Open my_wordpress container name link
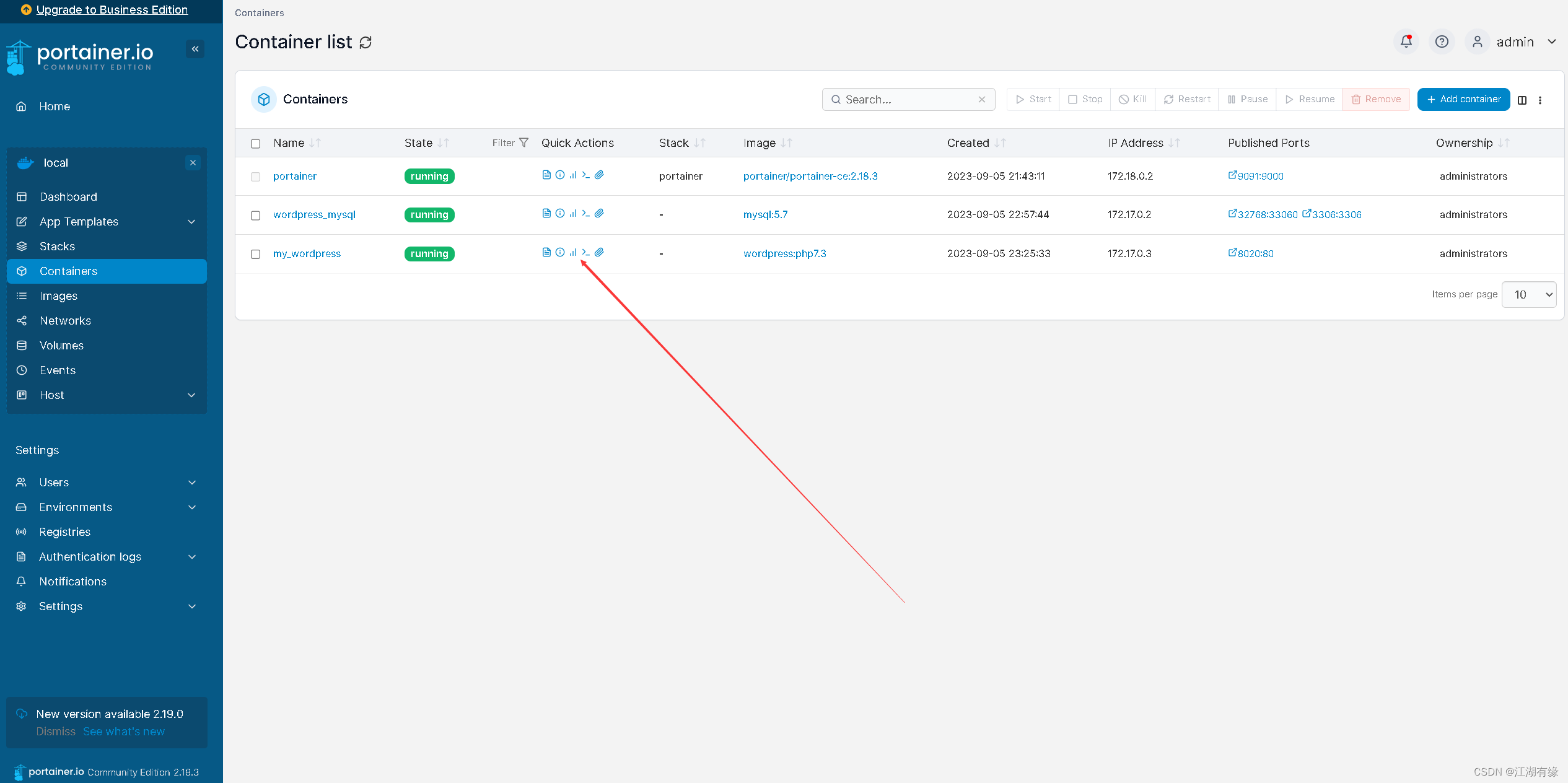The width and height of the screenshot is (1568, 783). click(x=307, y=253)
